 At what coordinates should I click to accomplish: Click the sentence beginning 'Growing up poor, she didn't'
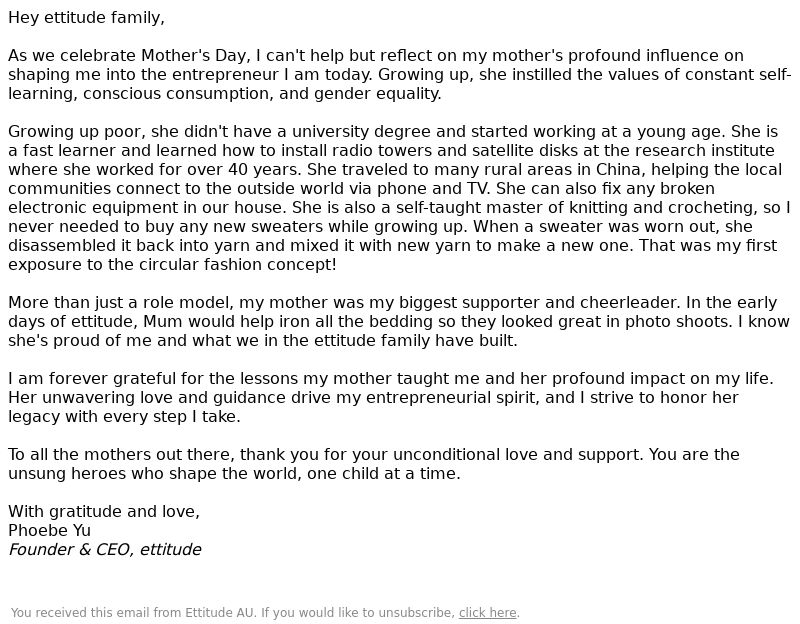pos(365,132)
